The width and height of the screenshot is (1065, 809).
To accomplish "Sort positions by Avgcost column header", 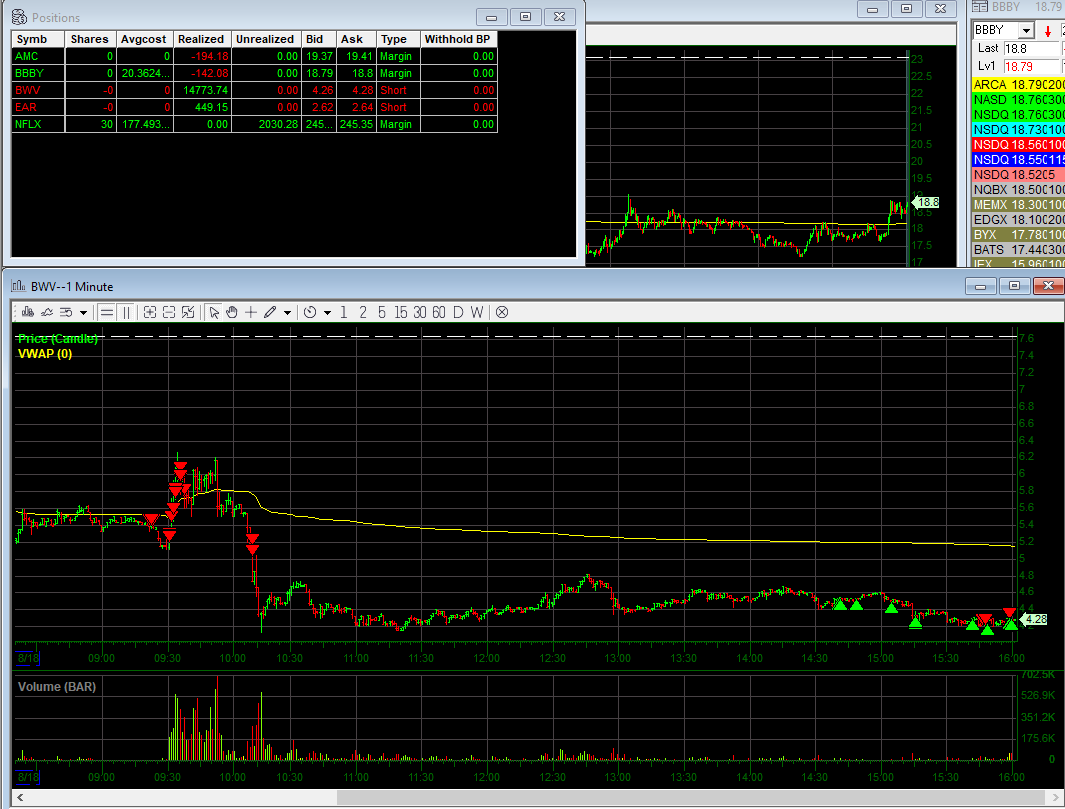I will click(145, 39).
